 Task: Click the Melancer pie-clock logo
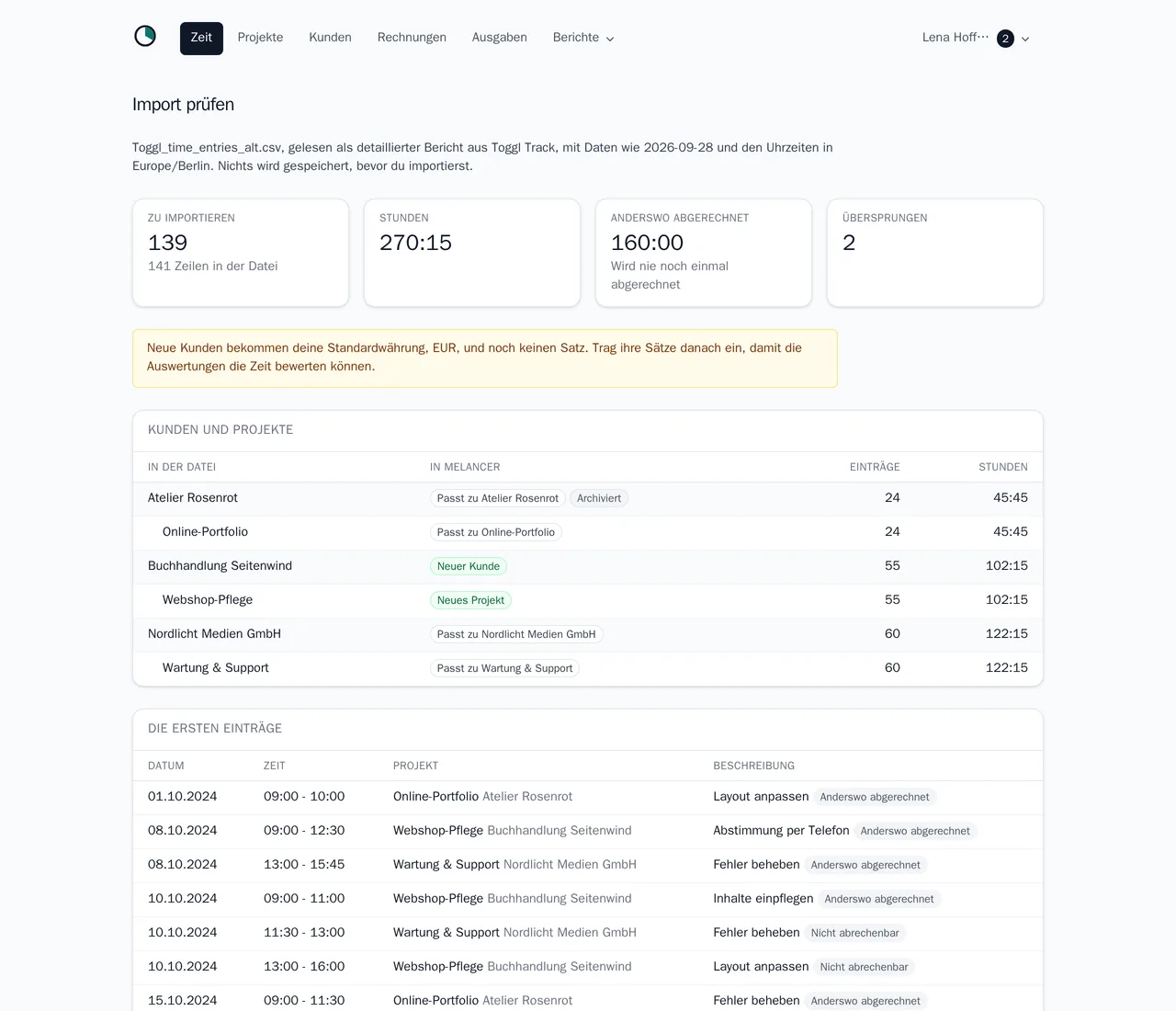point(145,37)
